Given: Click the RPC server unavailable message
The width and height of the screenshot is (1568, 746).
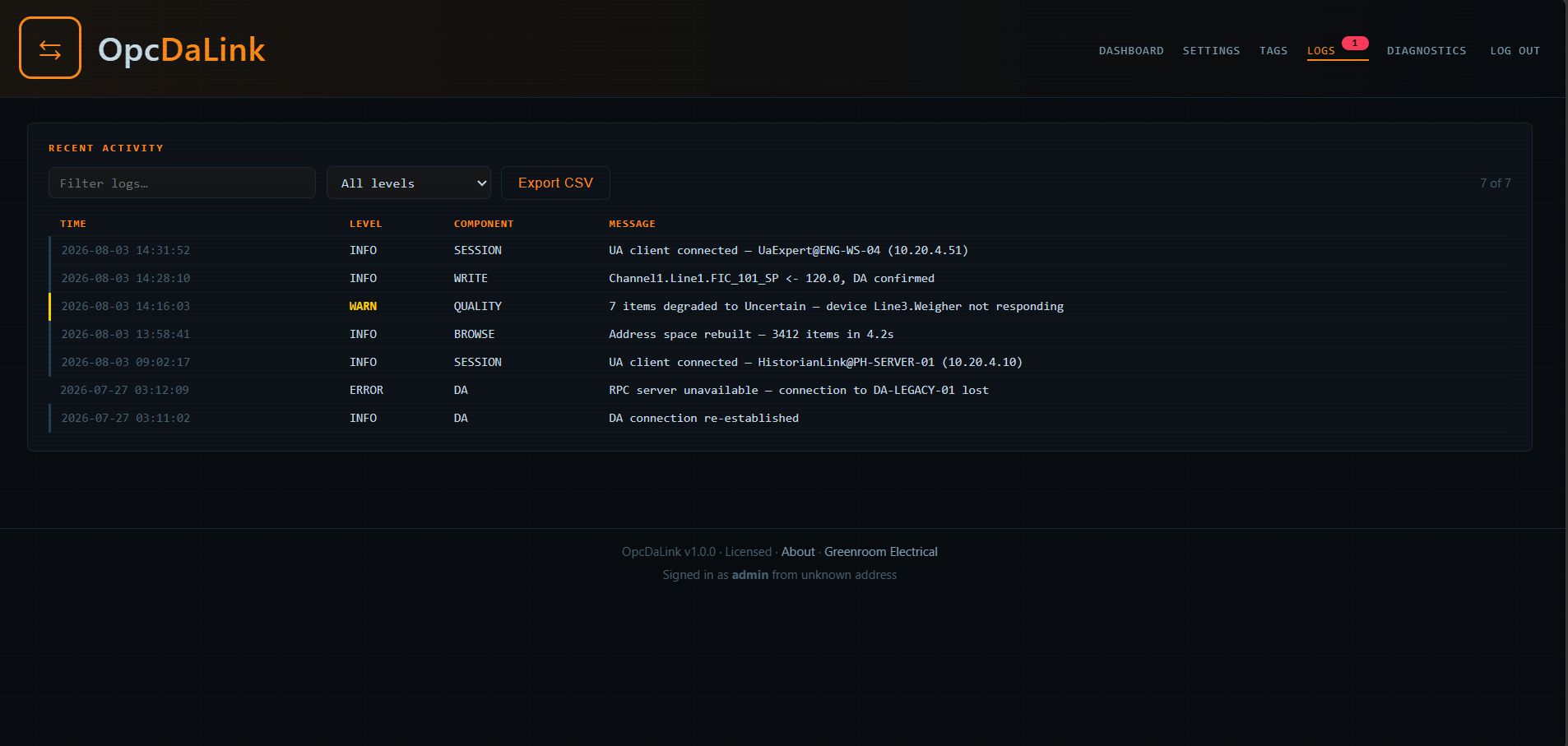Looking at the screenshot, I should pos(799,390).
